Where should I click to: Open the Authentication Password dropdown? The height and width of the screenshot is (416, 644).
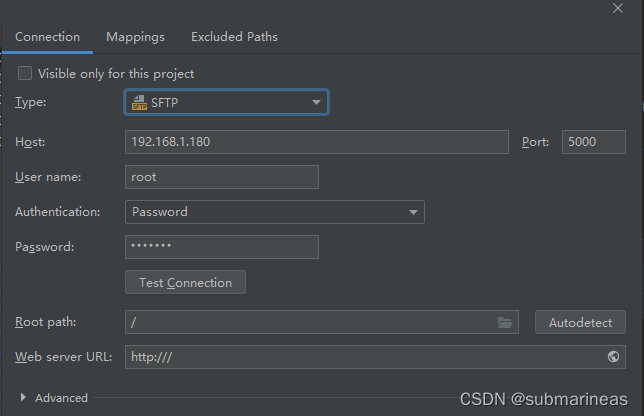[275, 212]
